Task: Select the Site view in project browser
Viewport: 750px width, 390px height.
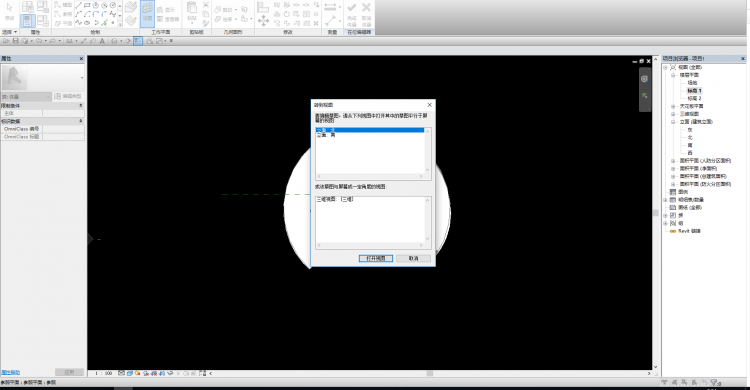Action: (x=692, y=83)
